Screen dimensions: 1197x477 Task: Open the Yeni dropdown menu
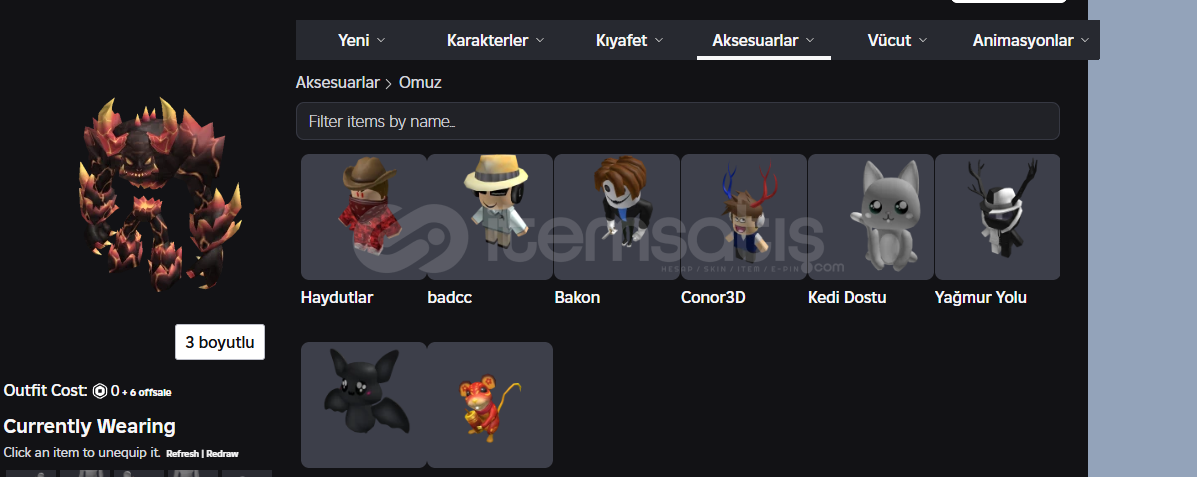point(361,40)
